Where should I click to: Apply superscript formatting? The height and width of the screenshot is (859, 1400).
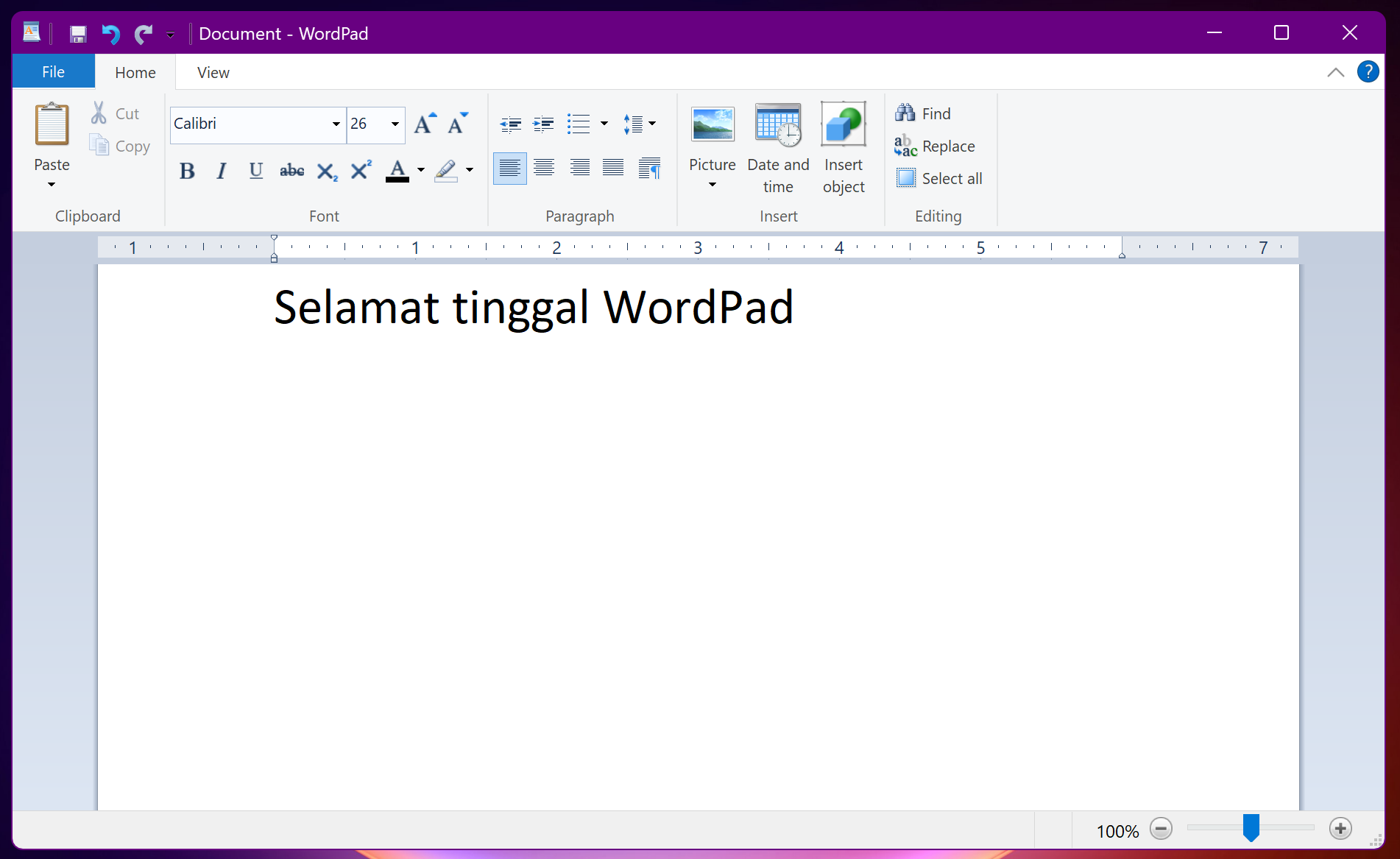[x=360, y=170]
